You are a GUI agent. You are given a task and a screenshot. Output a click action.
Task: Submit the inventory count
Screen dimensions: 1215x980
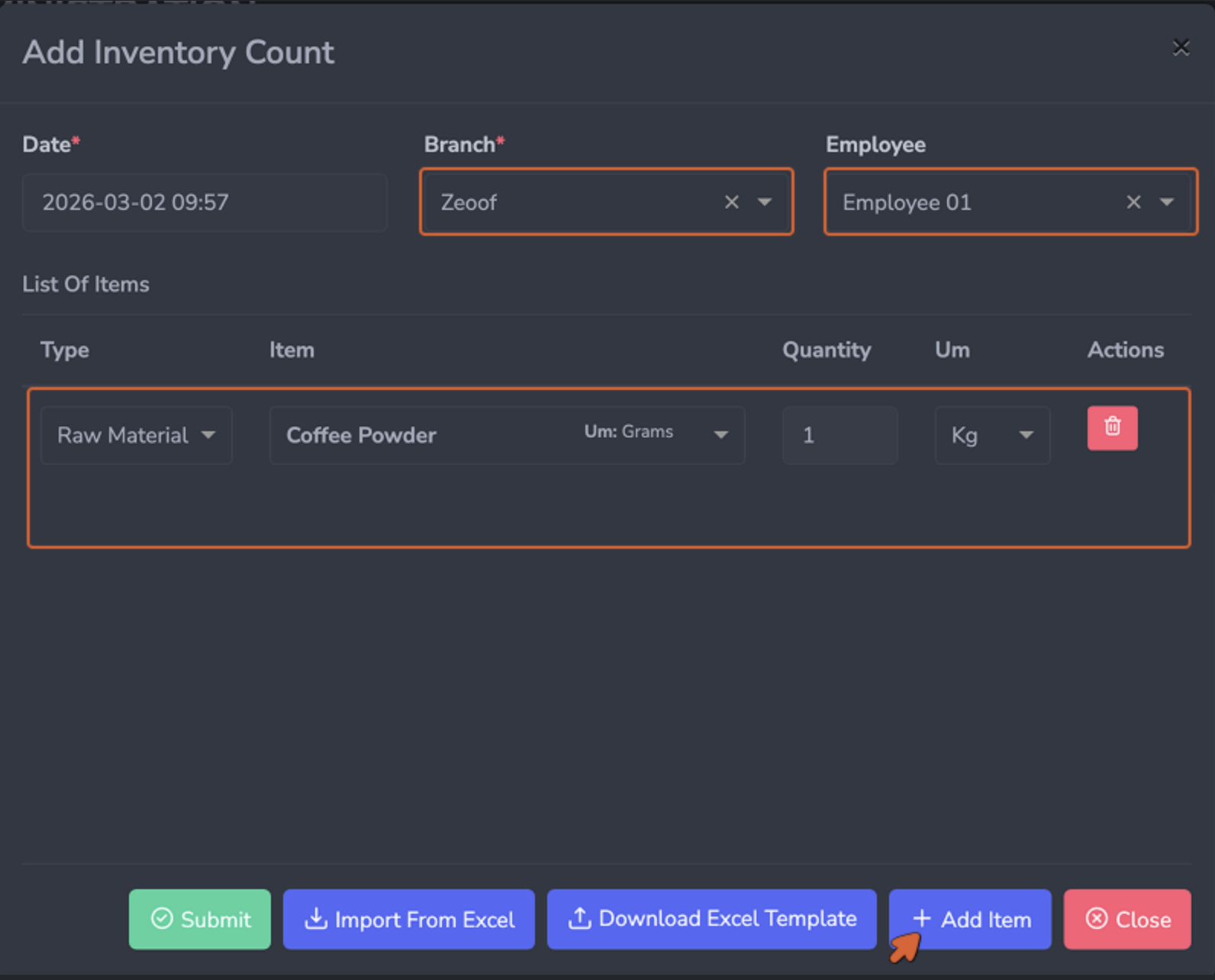coord(200,919)
